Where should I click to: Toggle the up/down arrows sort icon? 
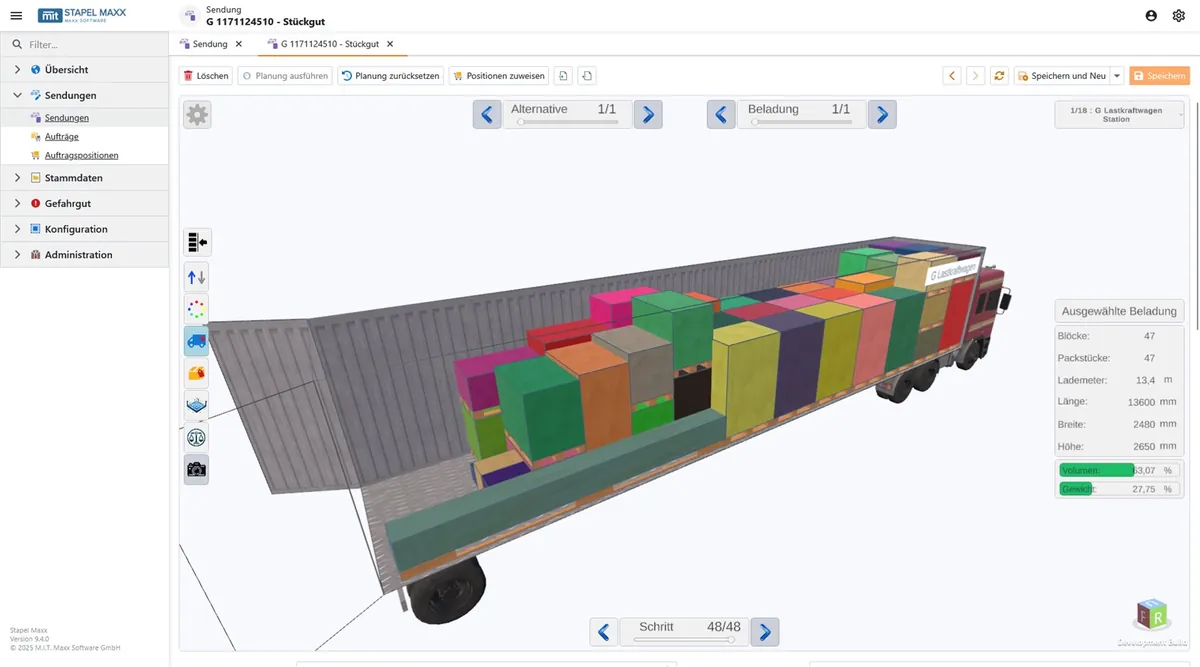[x=197, y=277]
